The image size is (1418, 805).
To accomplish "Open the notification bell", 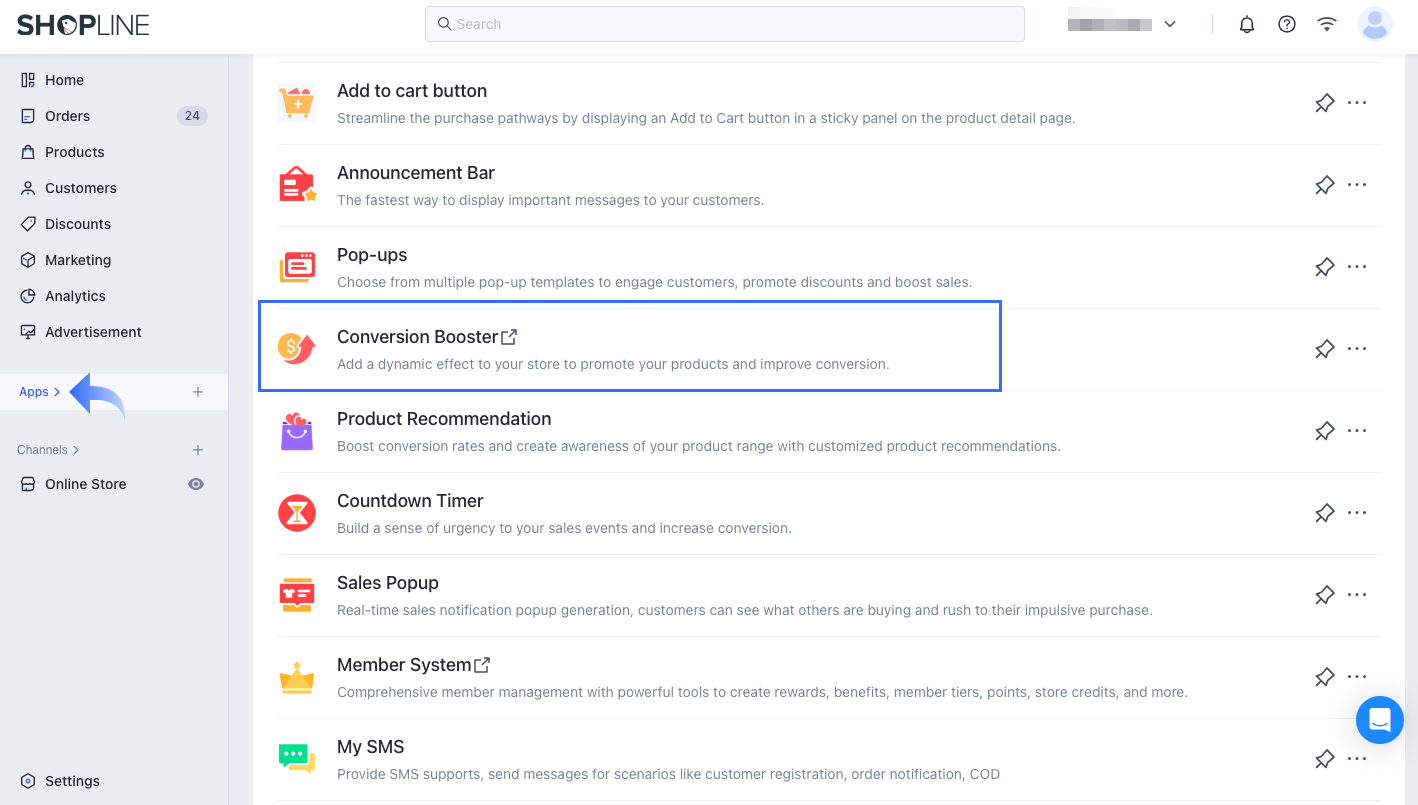I will tap(1246, 23).
